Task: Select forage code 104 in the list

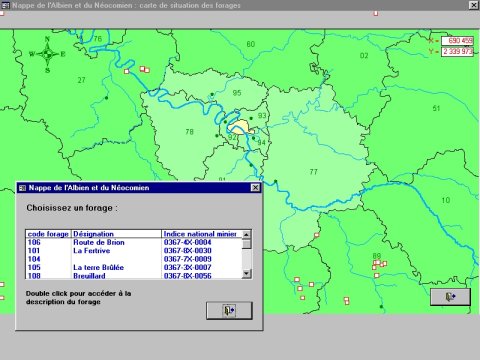Action: (x=34, y=259)
